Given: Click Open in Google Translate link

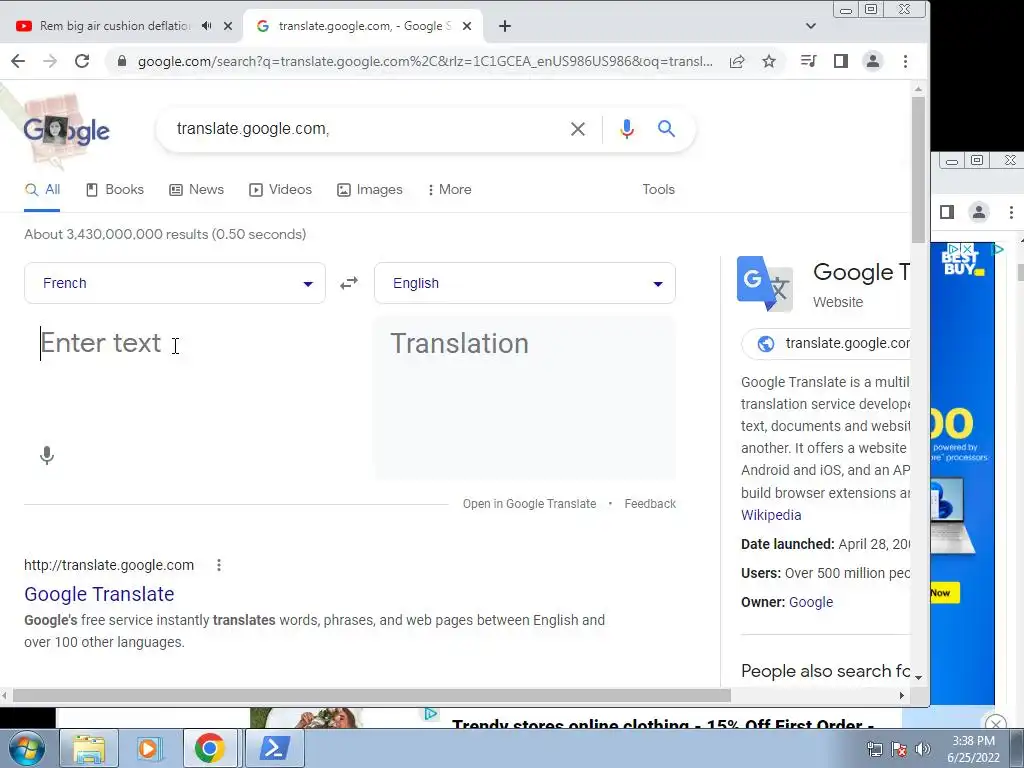Looking at the screenshot, I should [x=530, y=504].
